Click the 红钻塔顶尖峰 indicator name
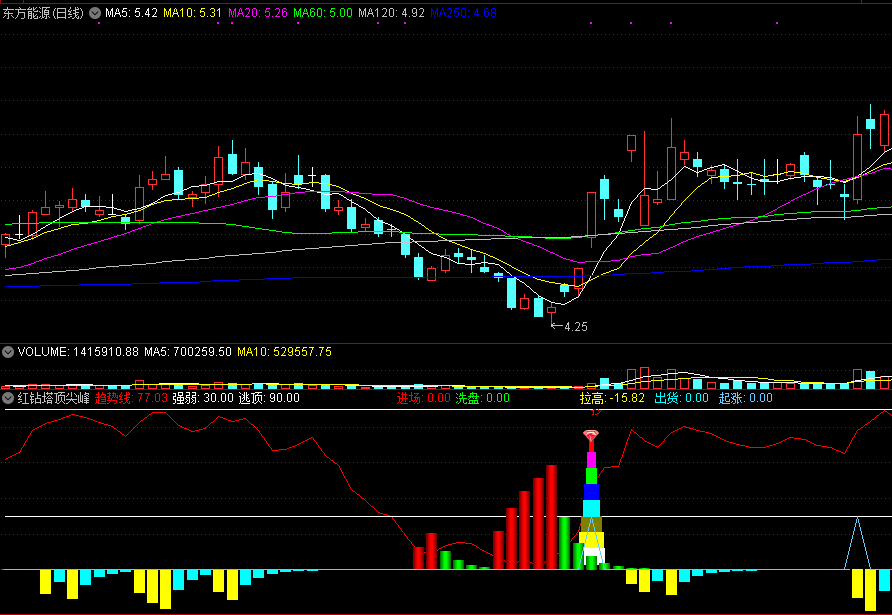 point(53,398)
